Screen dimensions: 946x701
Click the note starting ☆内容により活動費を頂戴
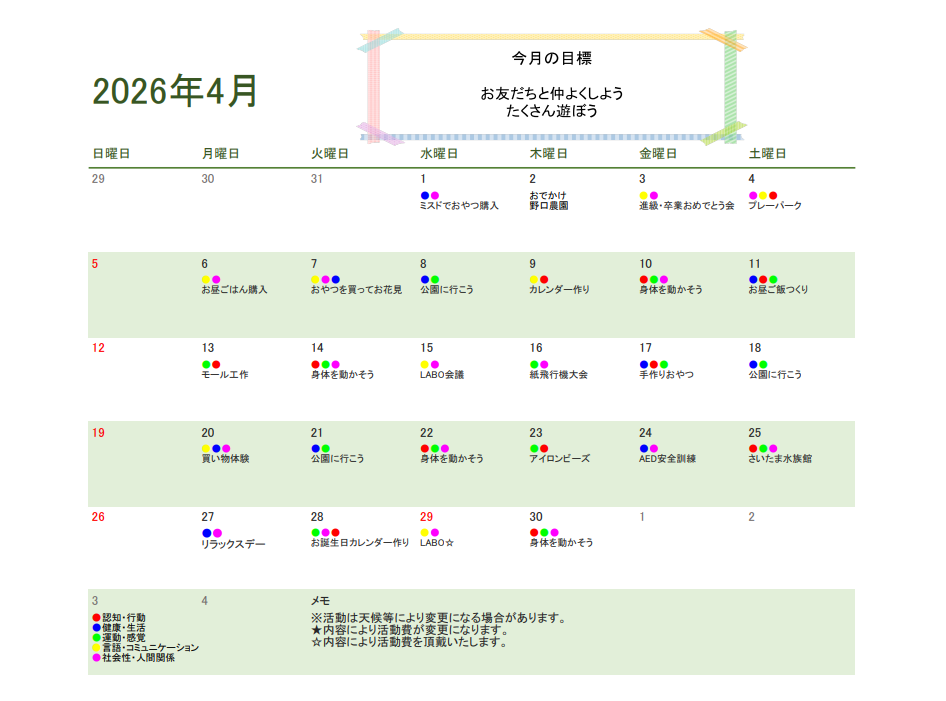(410, 642)
